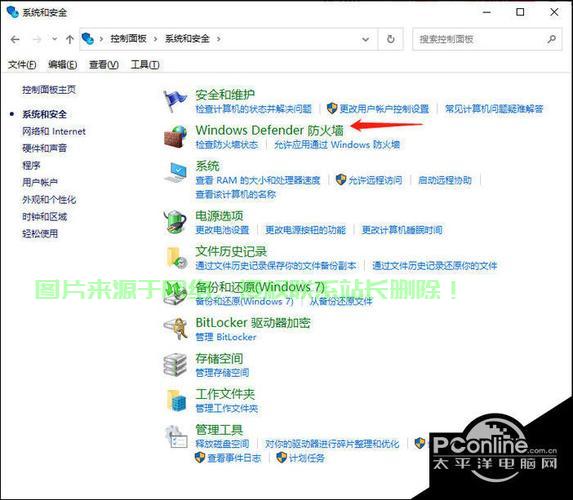Click 更改计算机睡眠时间 link
Viewport: 573px width, 500px height.
point(402,230)
